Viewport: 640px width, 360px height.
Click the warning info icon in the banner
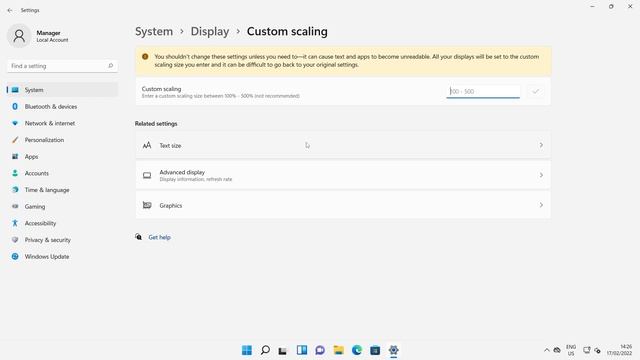point(145,57)
